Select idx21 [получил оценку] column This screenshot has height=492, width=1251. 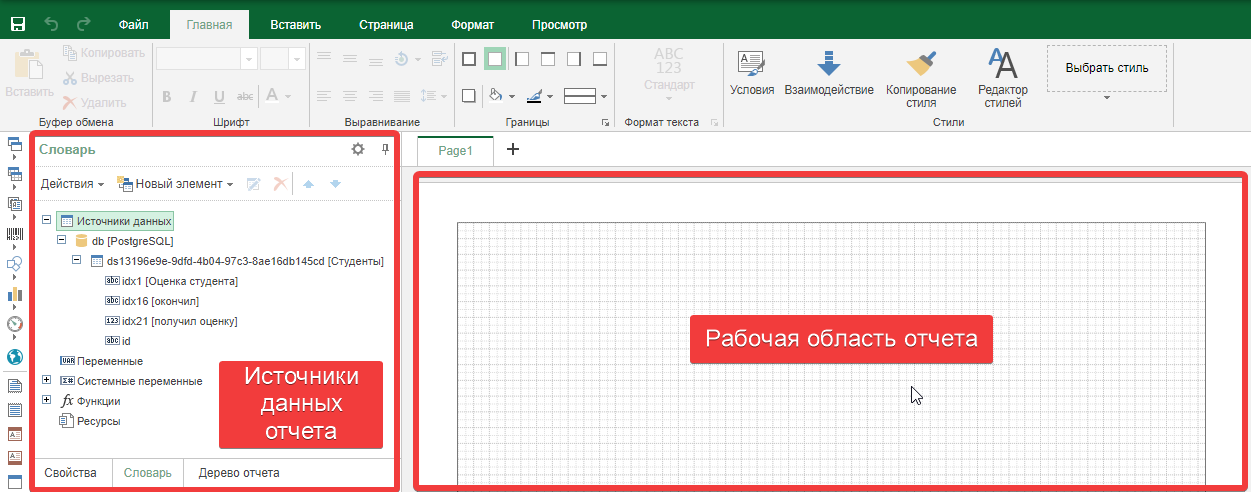[171, 321]
